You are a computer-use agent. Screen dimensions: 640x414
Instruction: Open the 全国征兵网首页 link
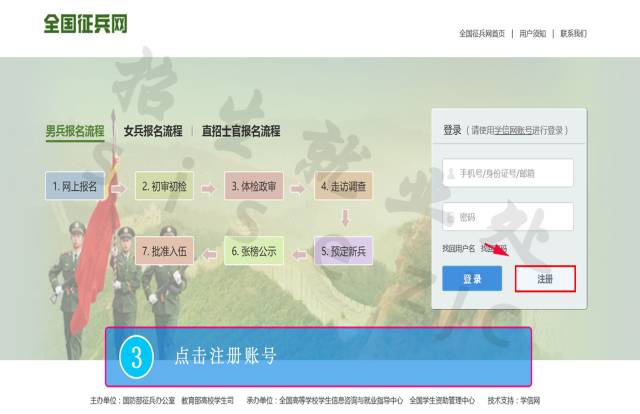(x=482, y=33)
